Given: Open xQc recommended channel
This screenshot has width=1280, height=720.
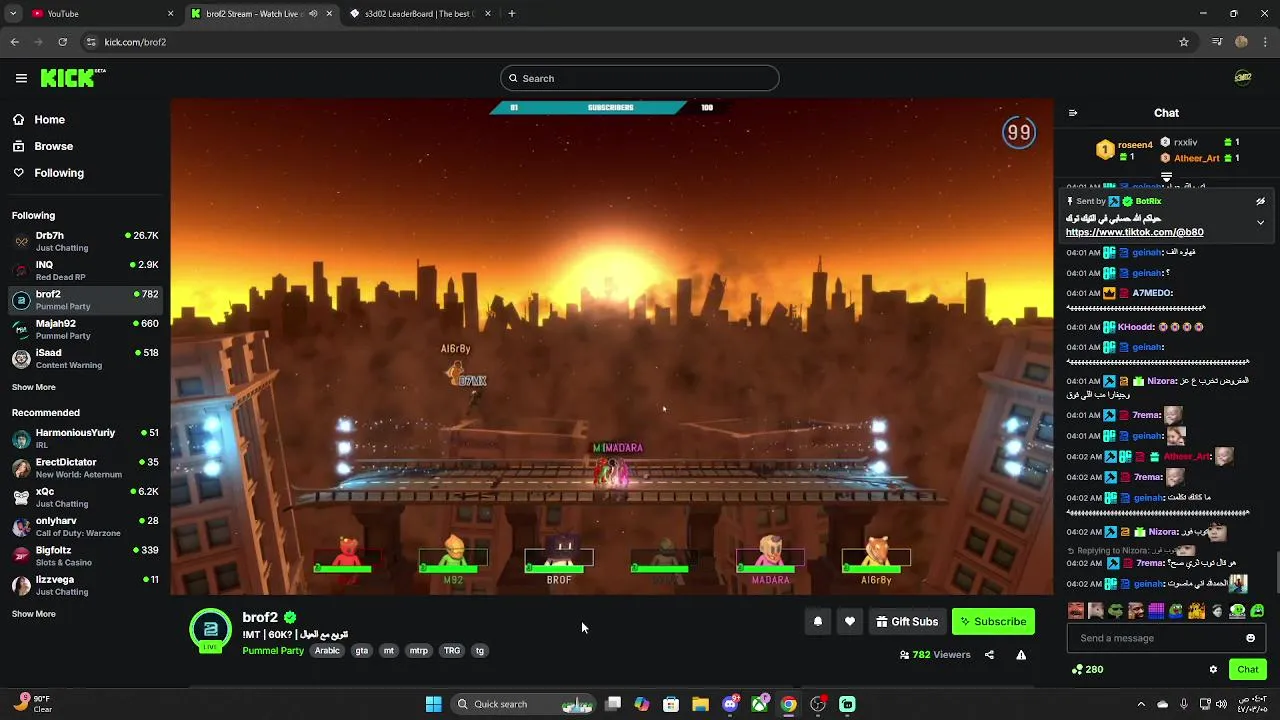Looking at the screenshot, I should [85, 497].
